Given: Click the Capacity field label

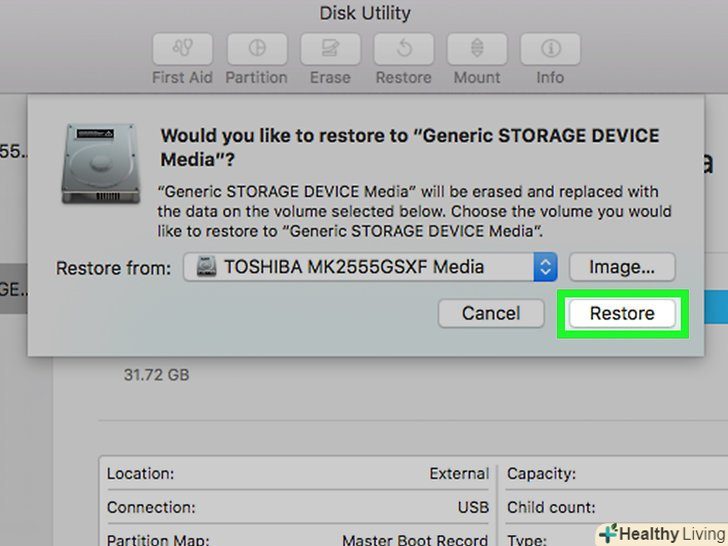Looking at the screenshot, I should point(541,474).
